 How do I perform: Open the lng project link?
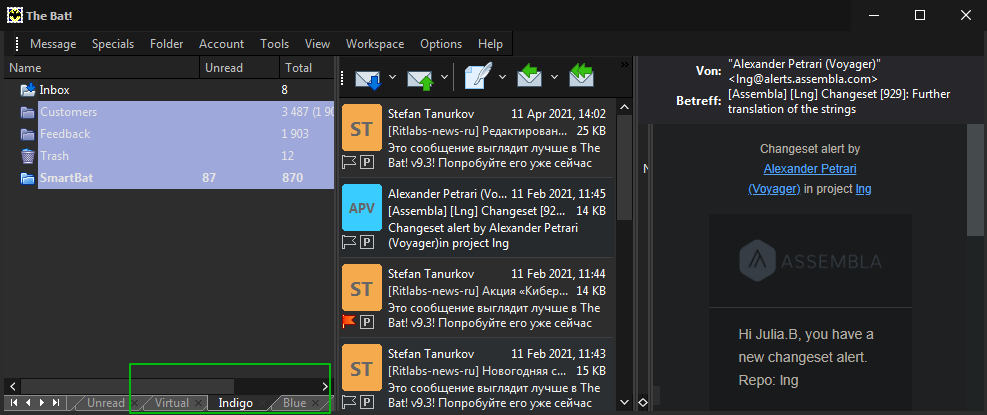(x=864, y=189)
